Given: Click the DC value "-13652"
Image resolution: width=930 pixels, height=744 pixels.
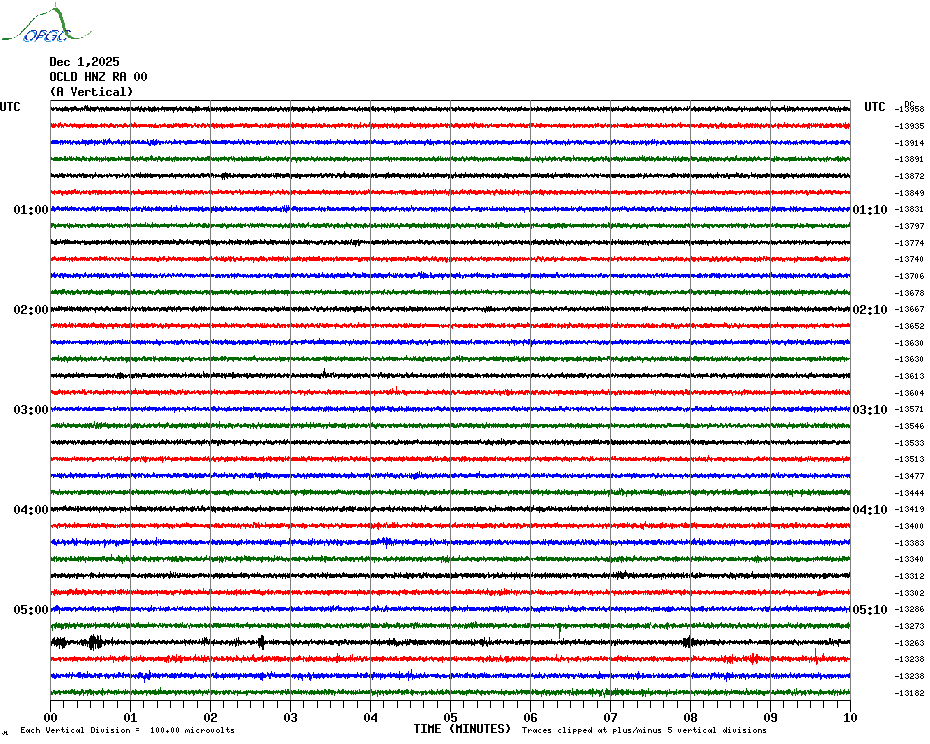Looking at the screenshot, I should click(909, 326).
